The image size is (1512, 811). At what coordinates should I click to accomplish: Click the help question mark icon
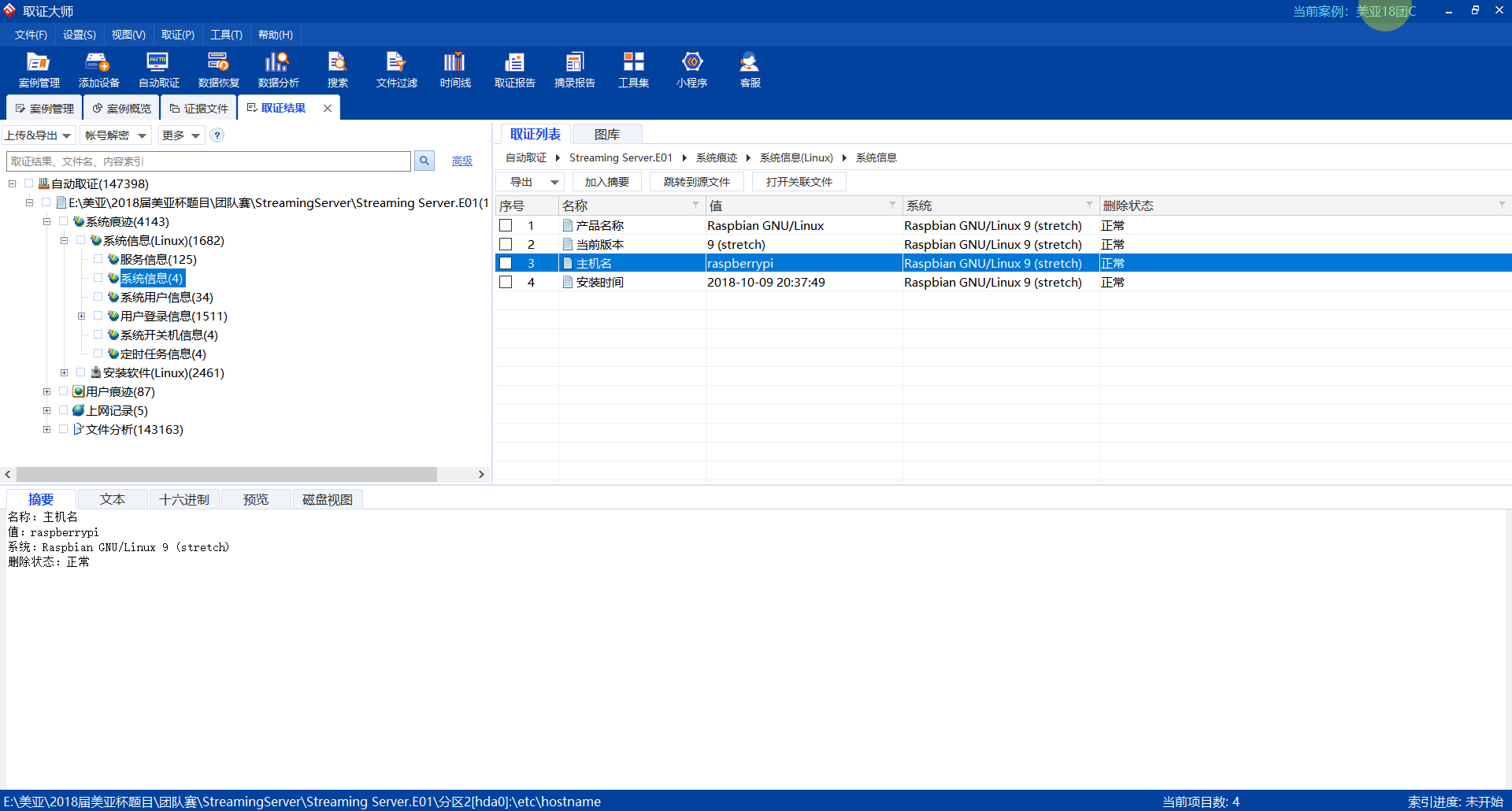(217, 135)
